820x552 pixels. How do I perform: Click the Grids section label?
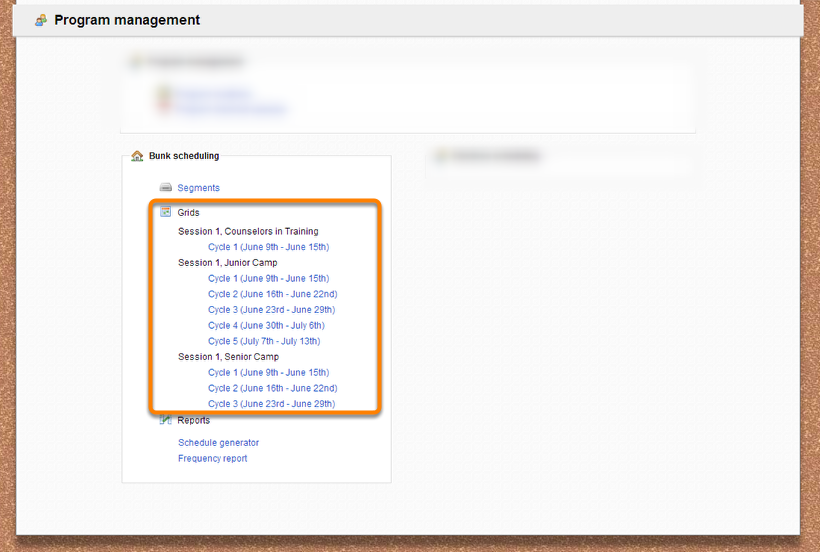(188, 213)
